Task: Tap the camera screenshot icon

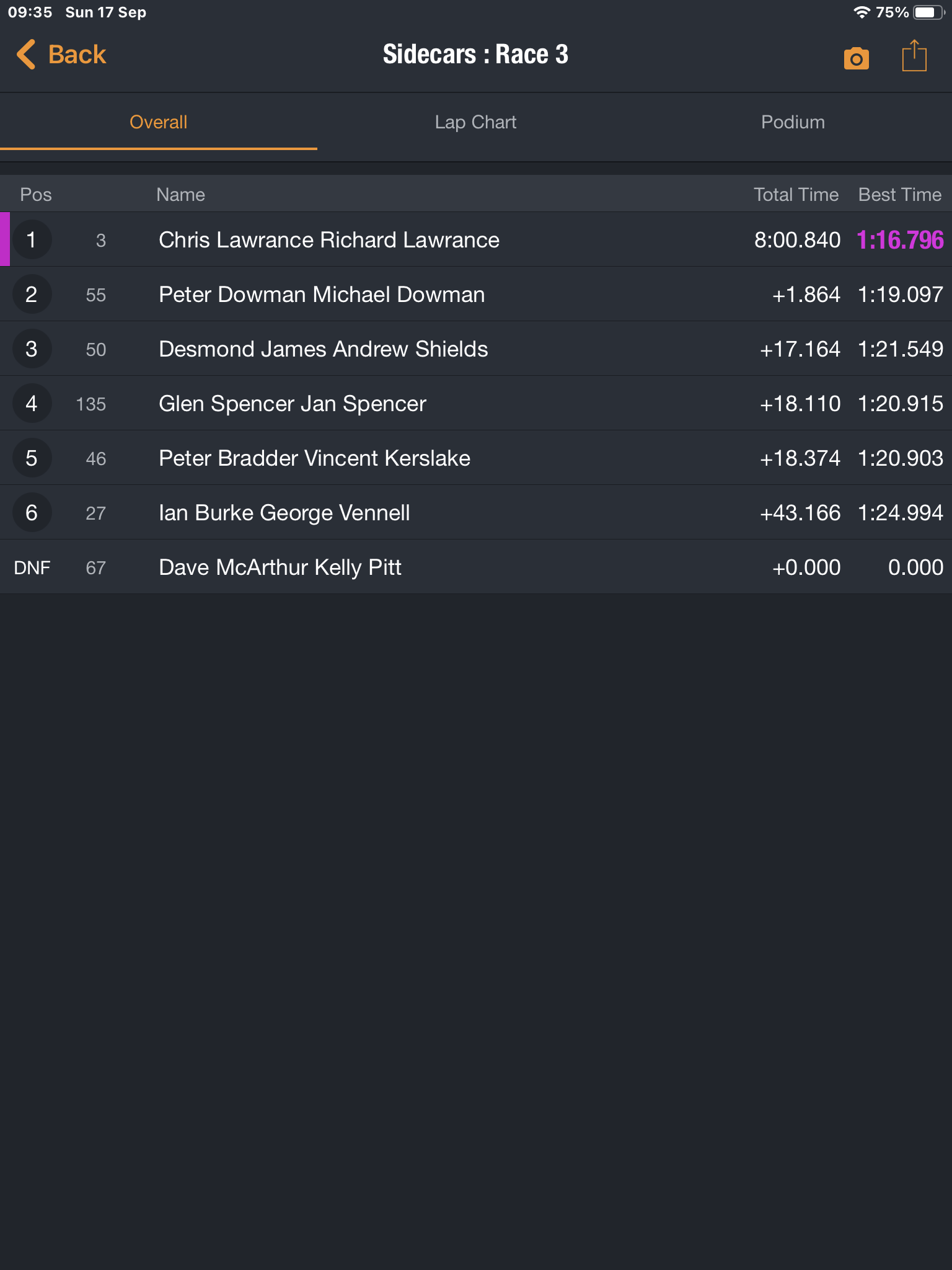Action: pyautogui.click(x=856, y=58)
